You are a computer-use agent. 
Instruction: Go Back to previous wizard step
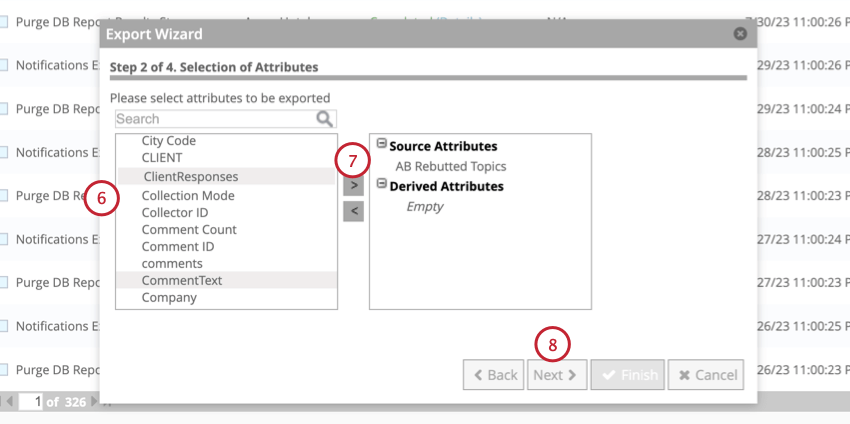(x=494, y=375)
